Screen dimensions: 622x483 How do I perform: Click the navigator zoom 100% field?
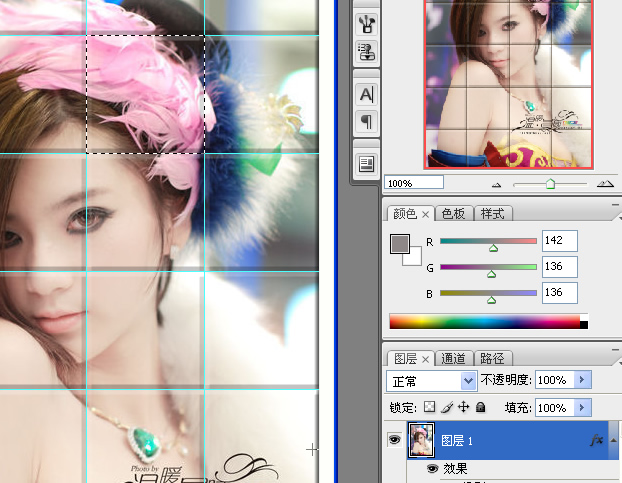pos(414,183)
